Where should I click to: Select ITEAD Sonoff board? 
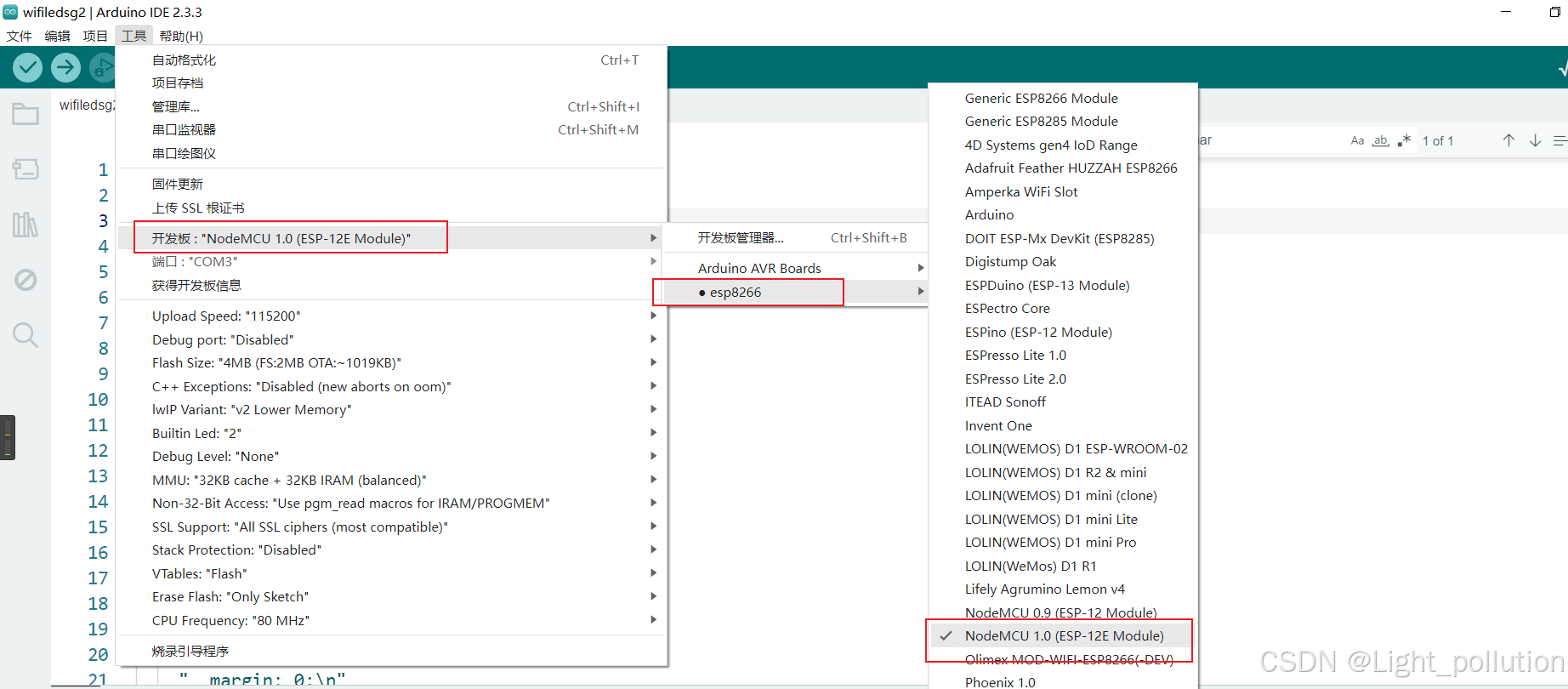[x=1063, y=402]
